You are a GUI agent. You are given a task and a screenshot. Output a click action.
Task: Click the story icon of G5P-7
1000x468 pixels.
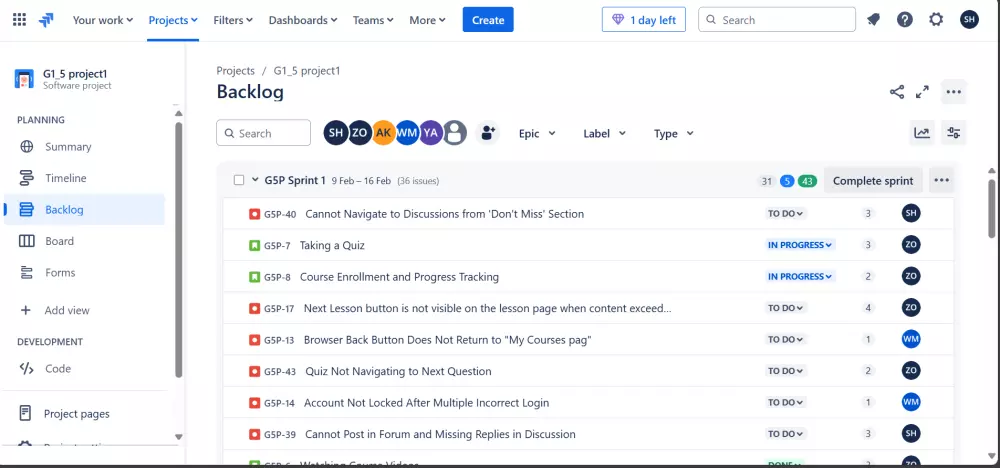click(254, 245)
